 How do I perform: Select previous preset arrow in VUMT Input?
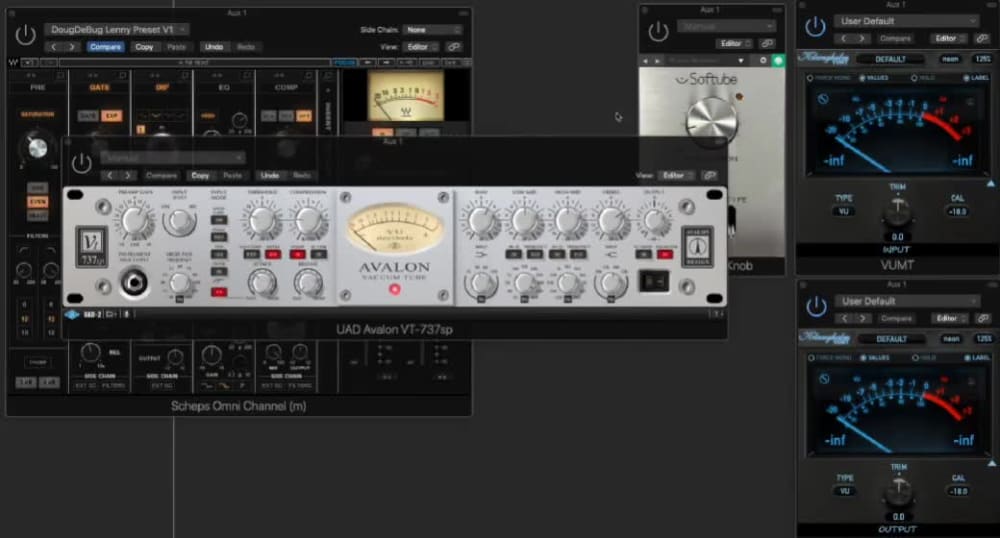(x=844, y=39)
